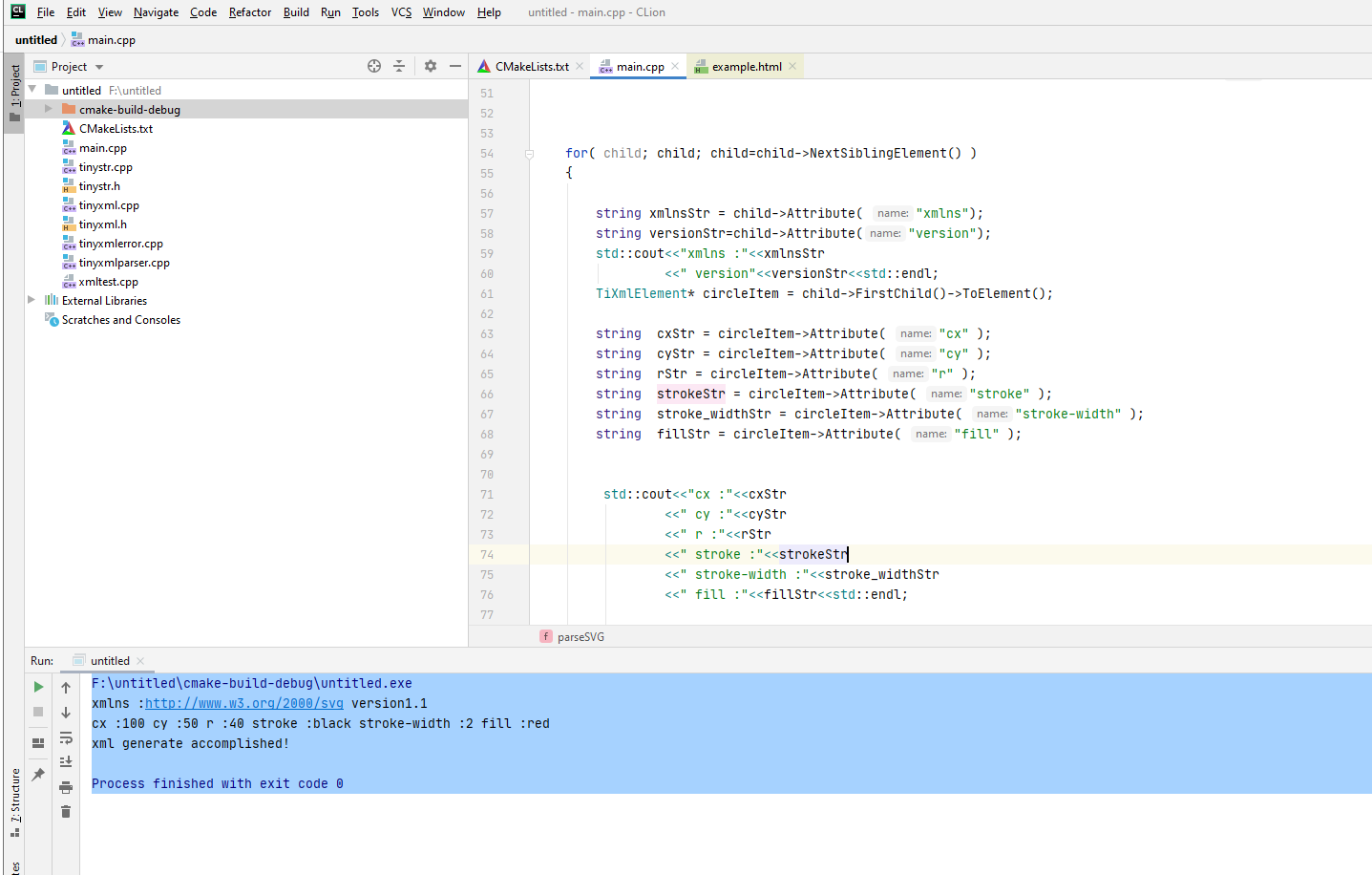Collapse the untitled project root node
1372x875 pixels.
tap(32, 89)
